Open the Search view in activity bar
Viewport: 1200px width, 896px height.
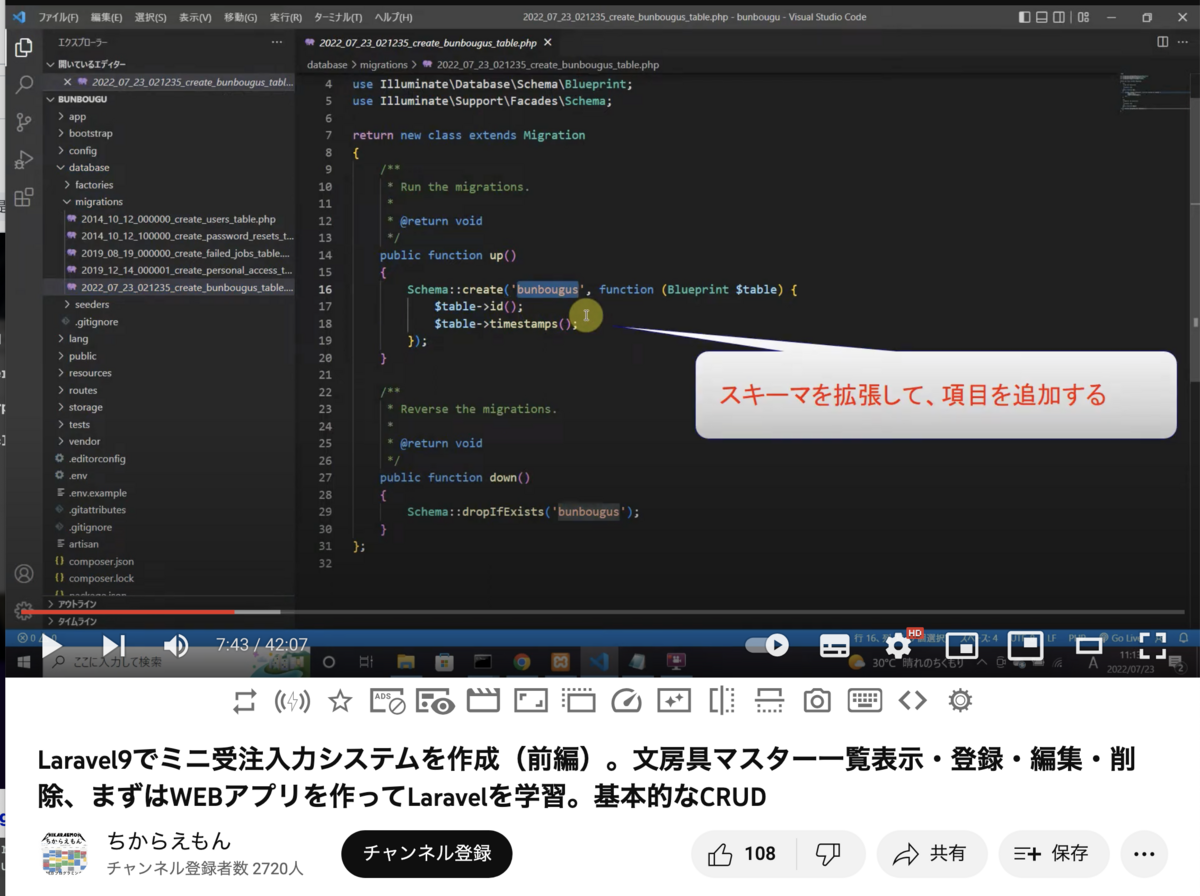(23, 86)
